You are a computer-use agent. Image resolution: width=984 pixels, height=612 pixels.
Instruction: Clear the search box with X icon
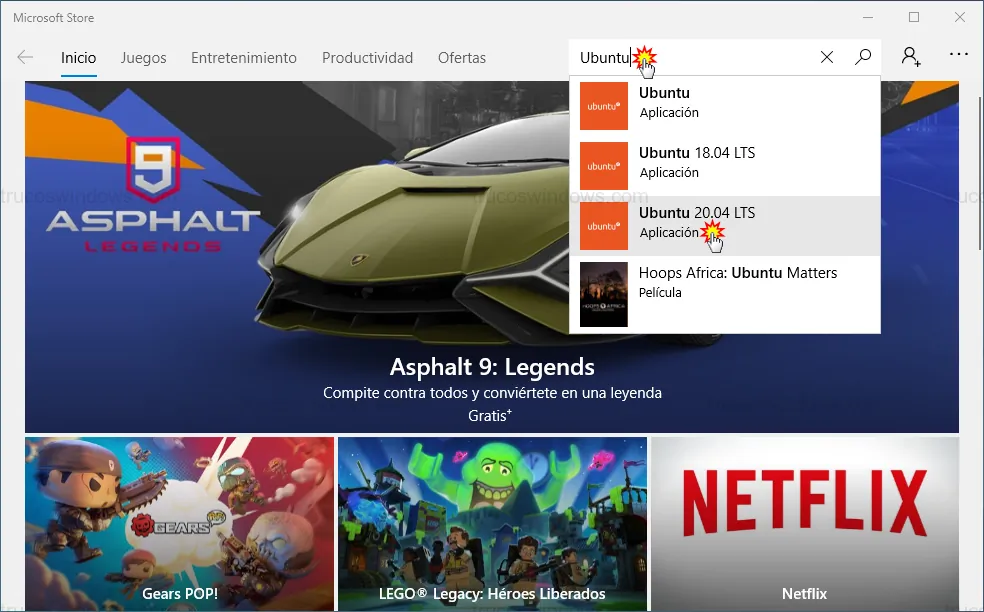(x=827, y=58)
